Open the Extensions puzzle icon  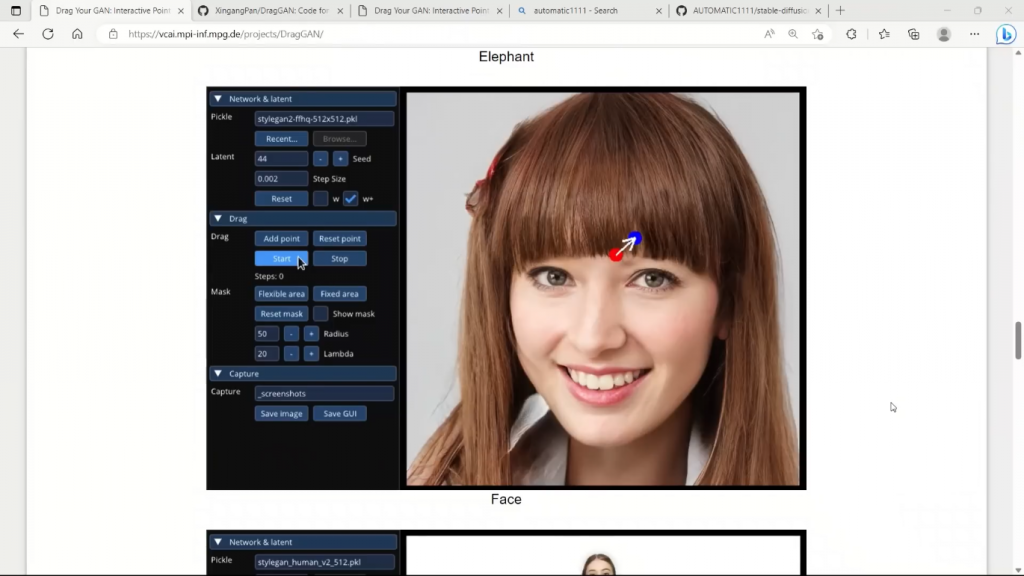(851, 34)
